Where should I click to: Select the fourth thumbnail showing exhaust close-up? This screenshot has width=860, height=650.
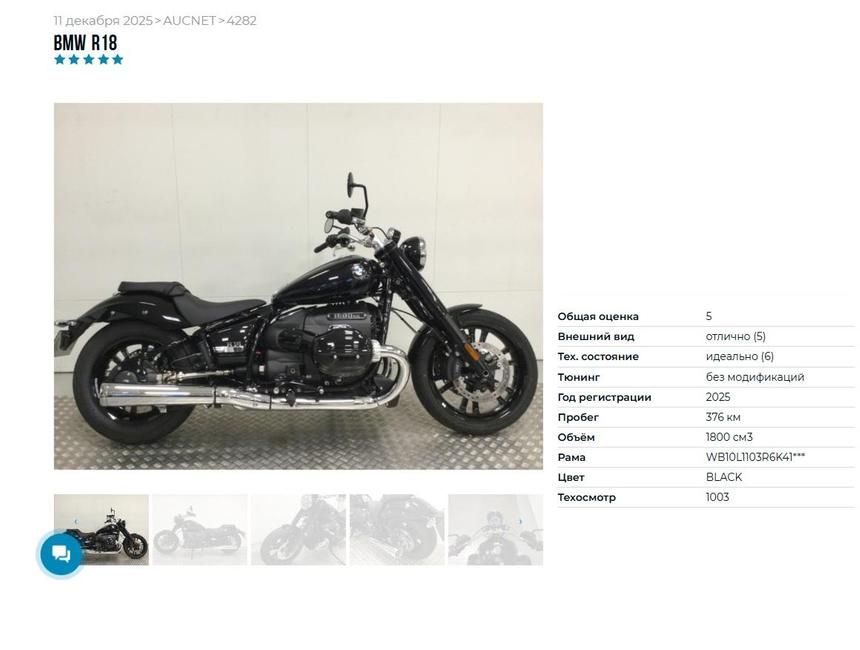coord(397,530)
